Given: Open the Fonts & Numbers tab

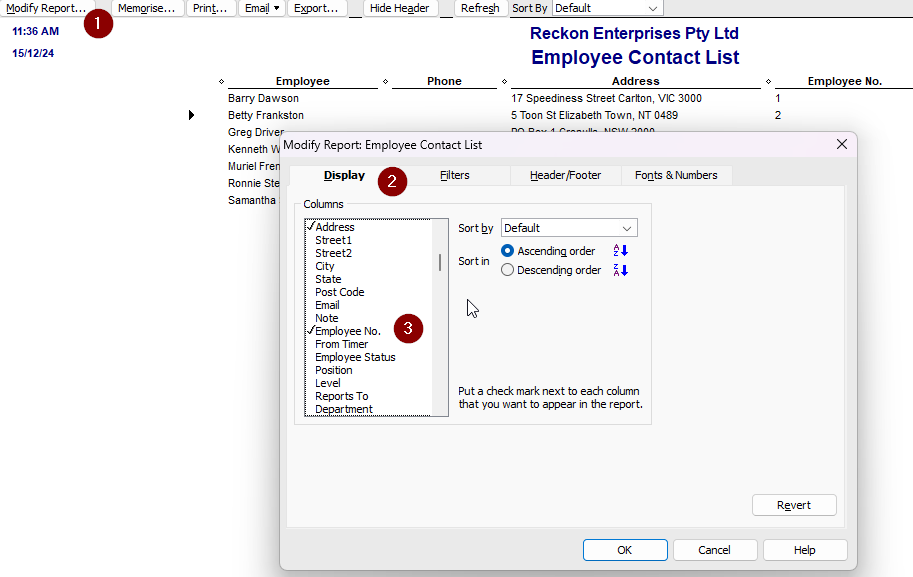Looking at the screenshot, I should click(x=676, y=175).
